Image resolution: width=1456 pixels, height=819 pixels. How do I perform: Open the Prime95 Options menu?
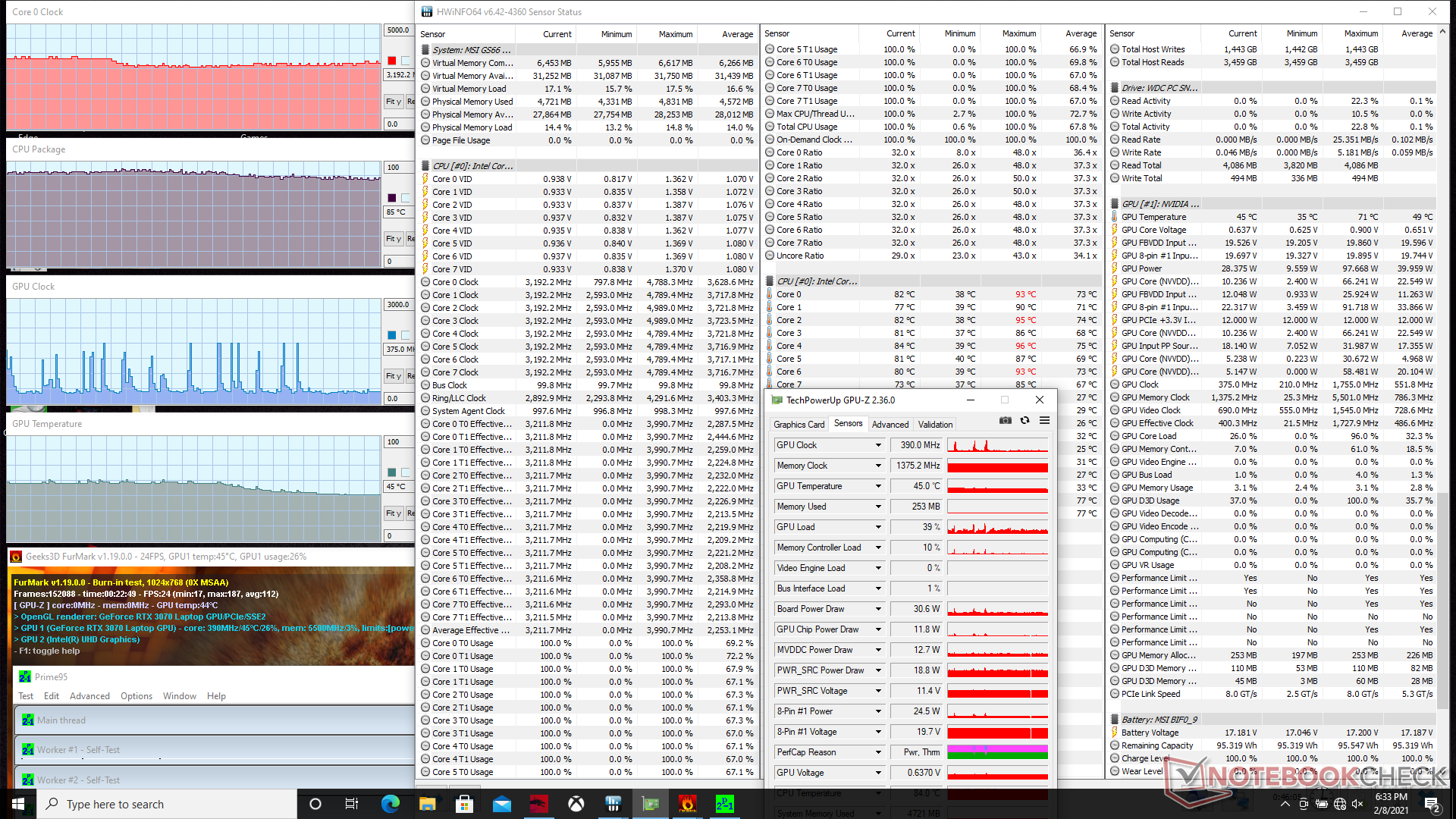136,696
